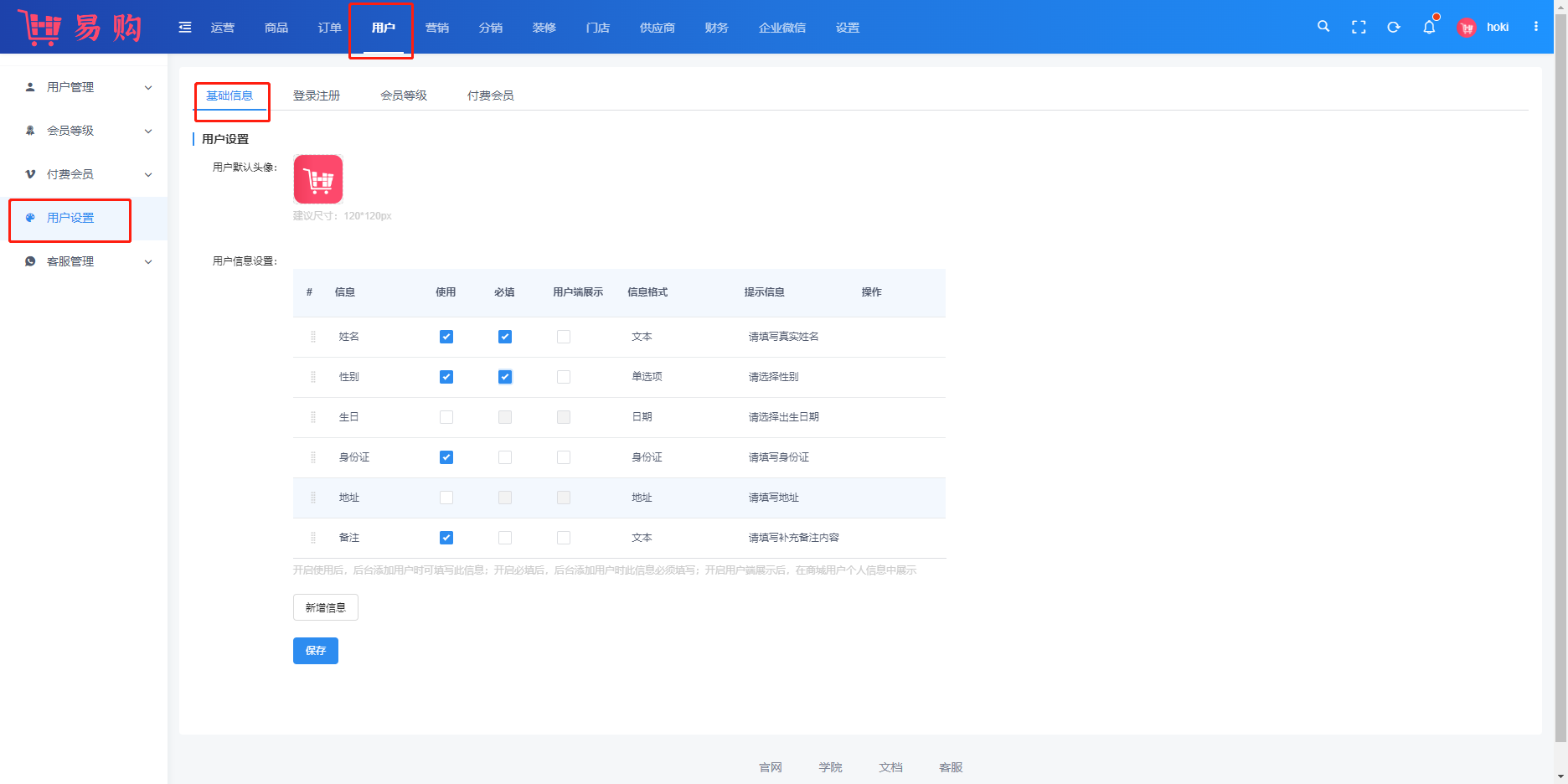
Task: Uncheck the 必填 checkbox for 性别
Action: tap(505, 377)
